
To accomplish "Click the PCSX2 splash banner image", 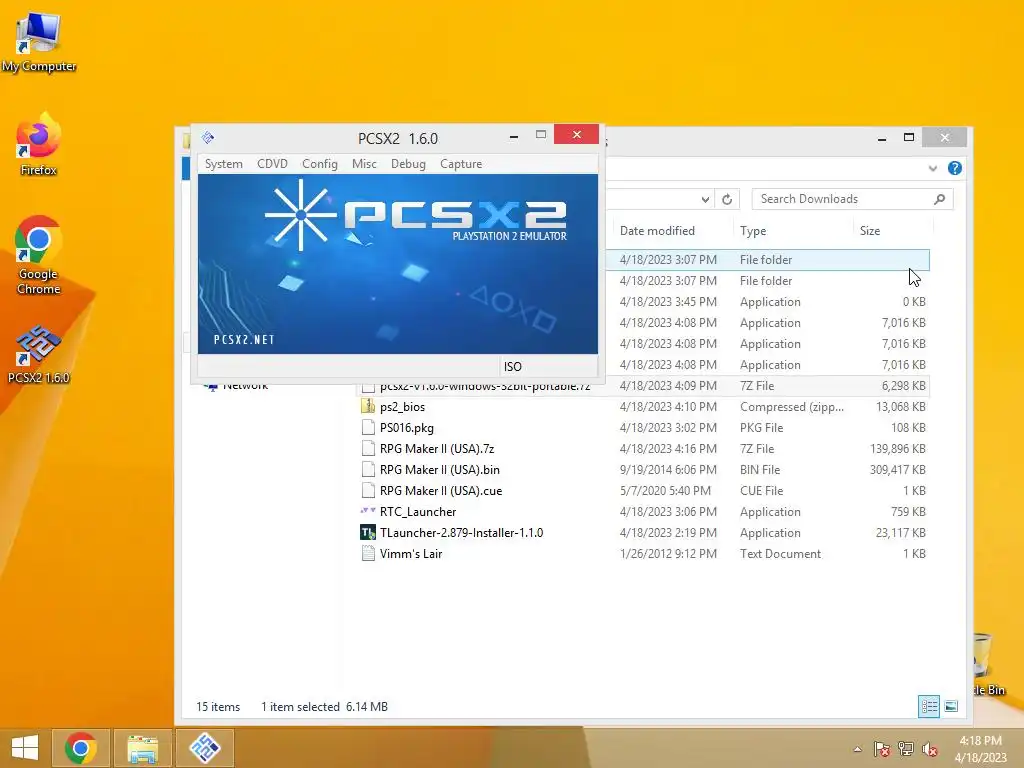I will pos(398,264).
